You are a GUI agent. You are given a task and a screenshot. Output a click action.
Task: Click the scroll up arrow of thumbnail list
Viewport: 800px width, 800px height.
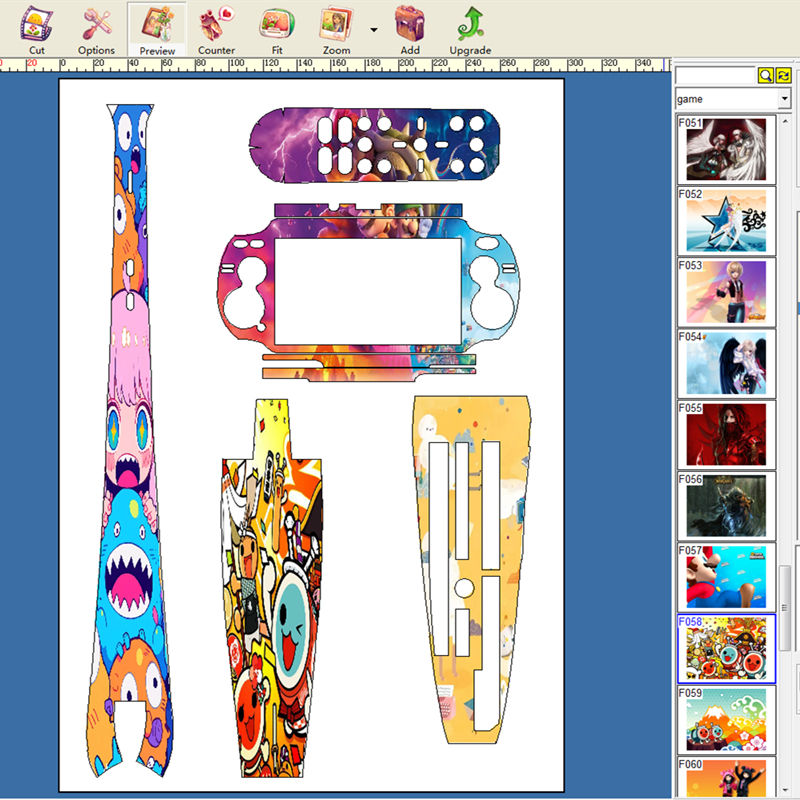pos(786,121)
